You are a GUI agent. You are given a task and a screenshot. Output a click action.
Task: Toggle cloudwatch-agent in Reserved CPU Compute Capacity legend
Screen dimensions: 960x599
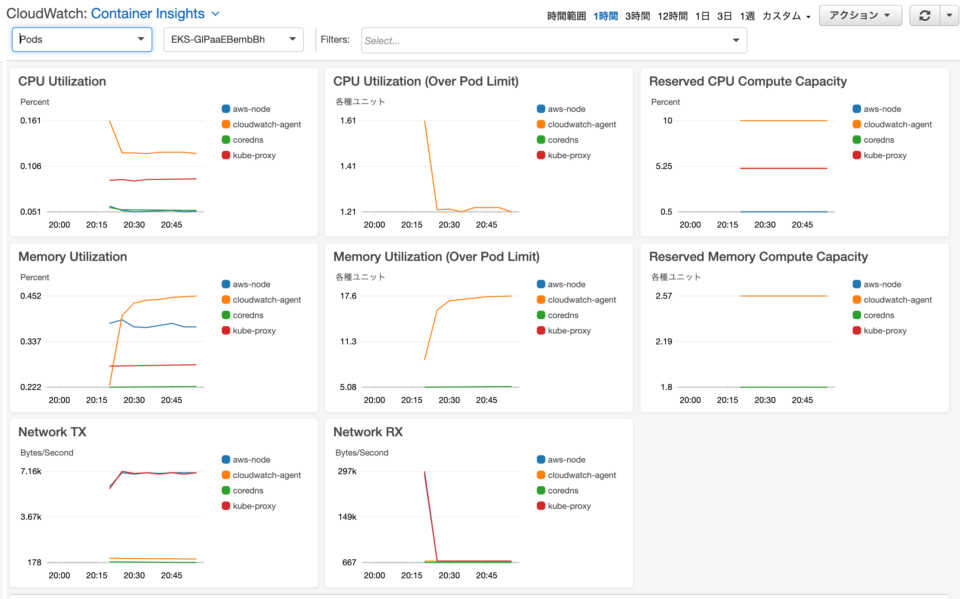pos(892,124)
